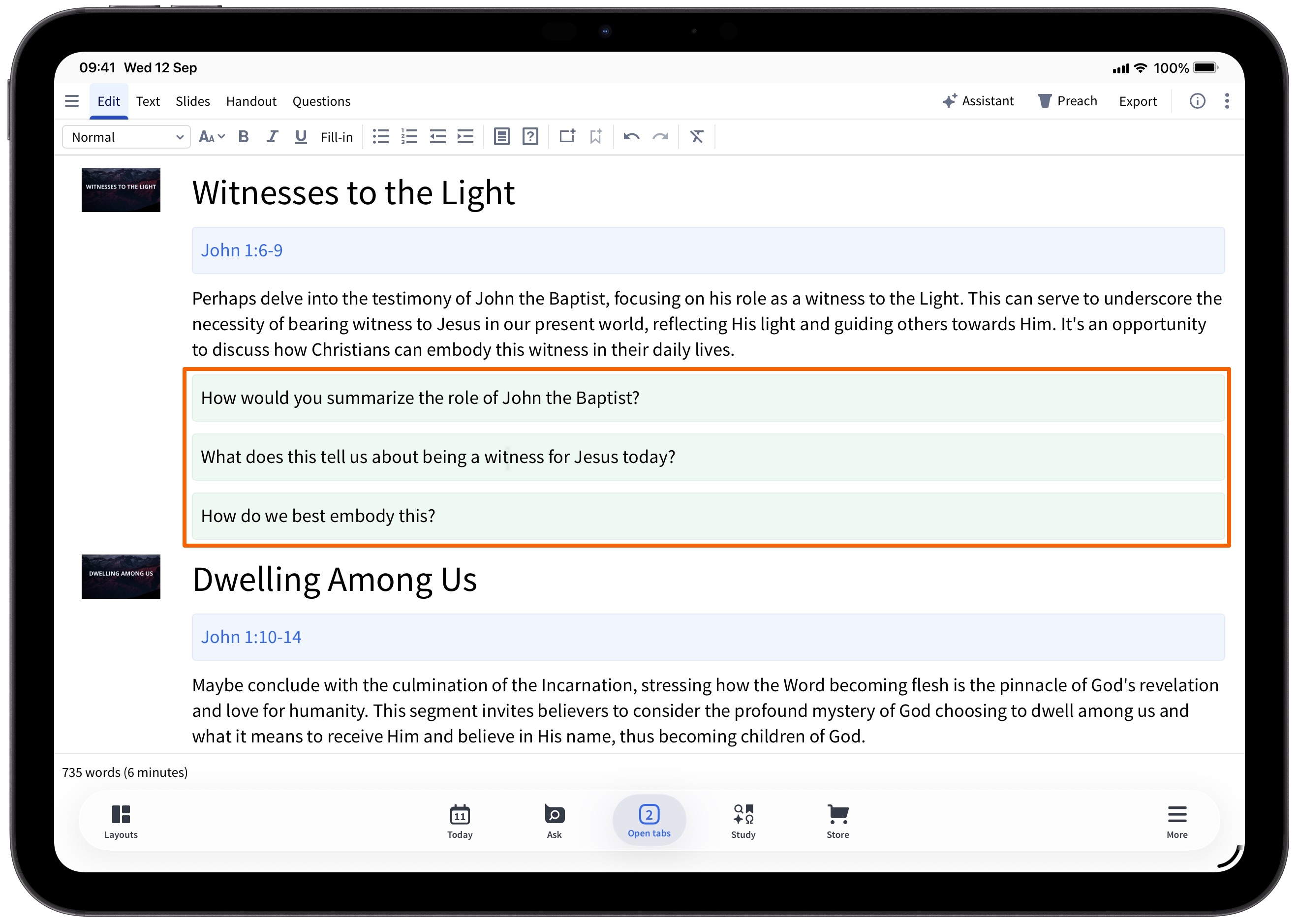Open the three-dot overflow menu
The width and height of the screenshot is (1299, 924).
coord(1226,101)
